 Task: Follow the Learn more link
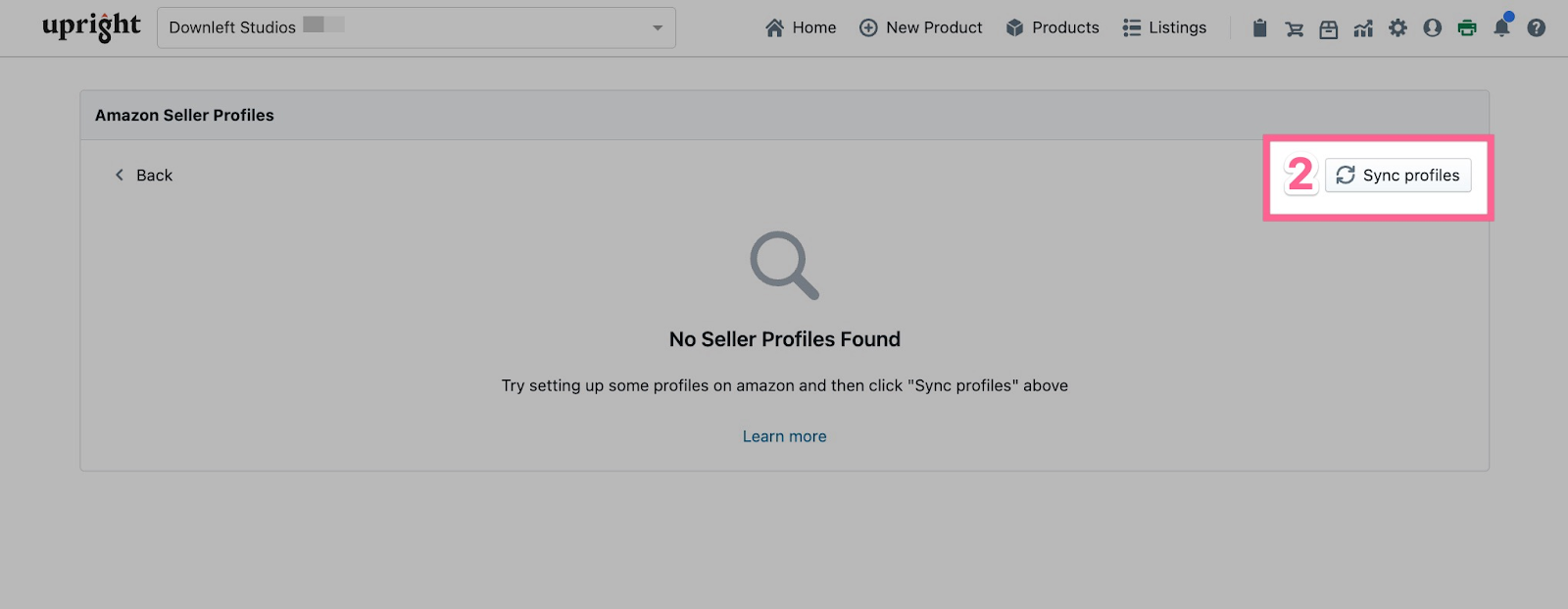[x=784, y=436]
